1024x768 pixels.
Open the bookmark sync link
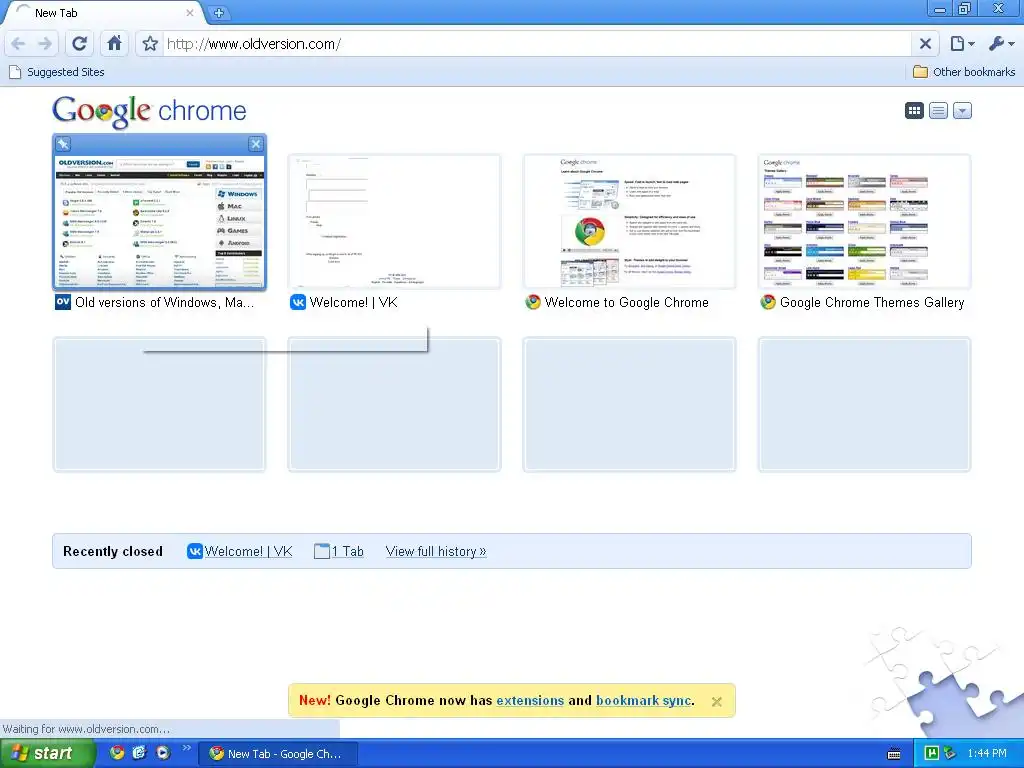[643, 700]
